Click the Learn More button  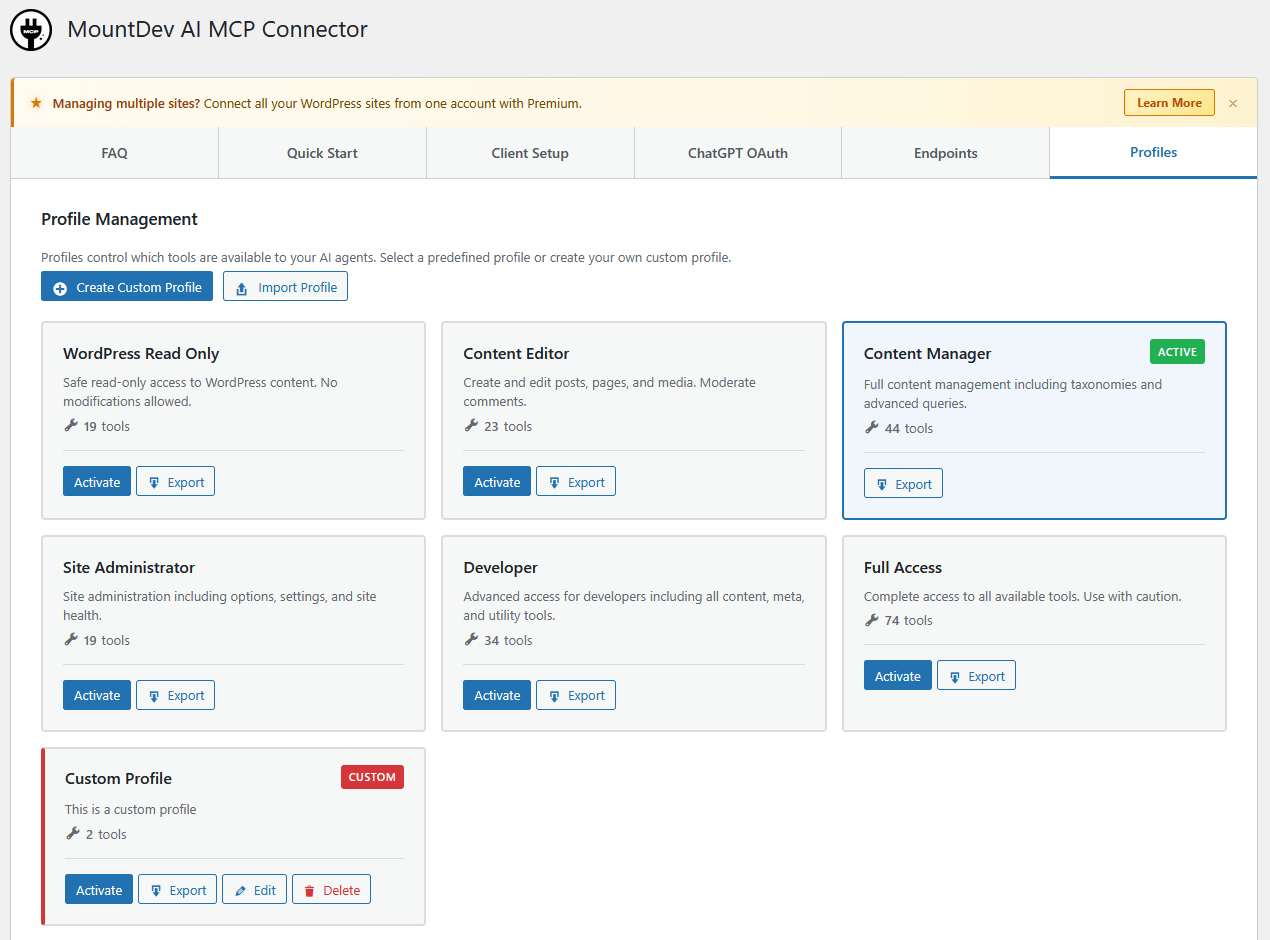(x=1169, y=103)
